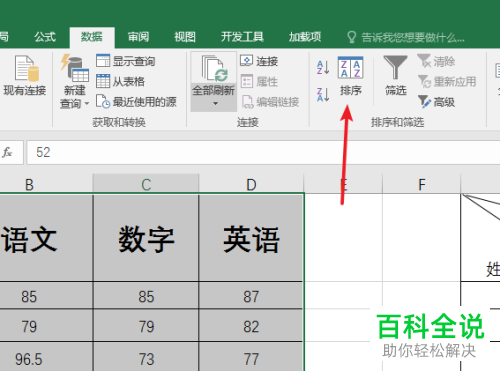Viewport: 500px width, 371px height.
Task: Open the 加载项 (Add-ins) tab
Action: tap(305, 37)
